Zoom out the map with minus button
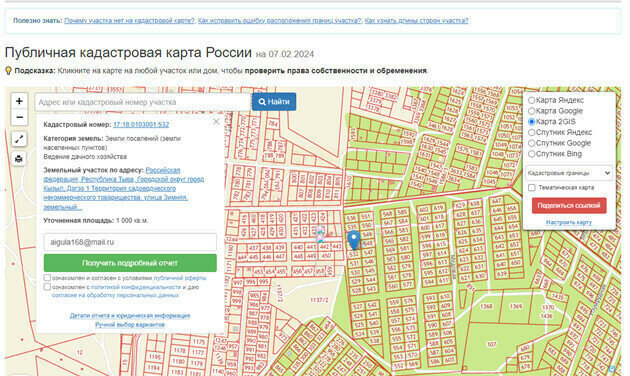The height and width of the screenshot is (376, 630). point(19,117)
